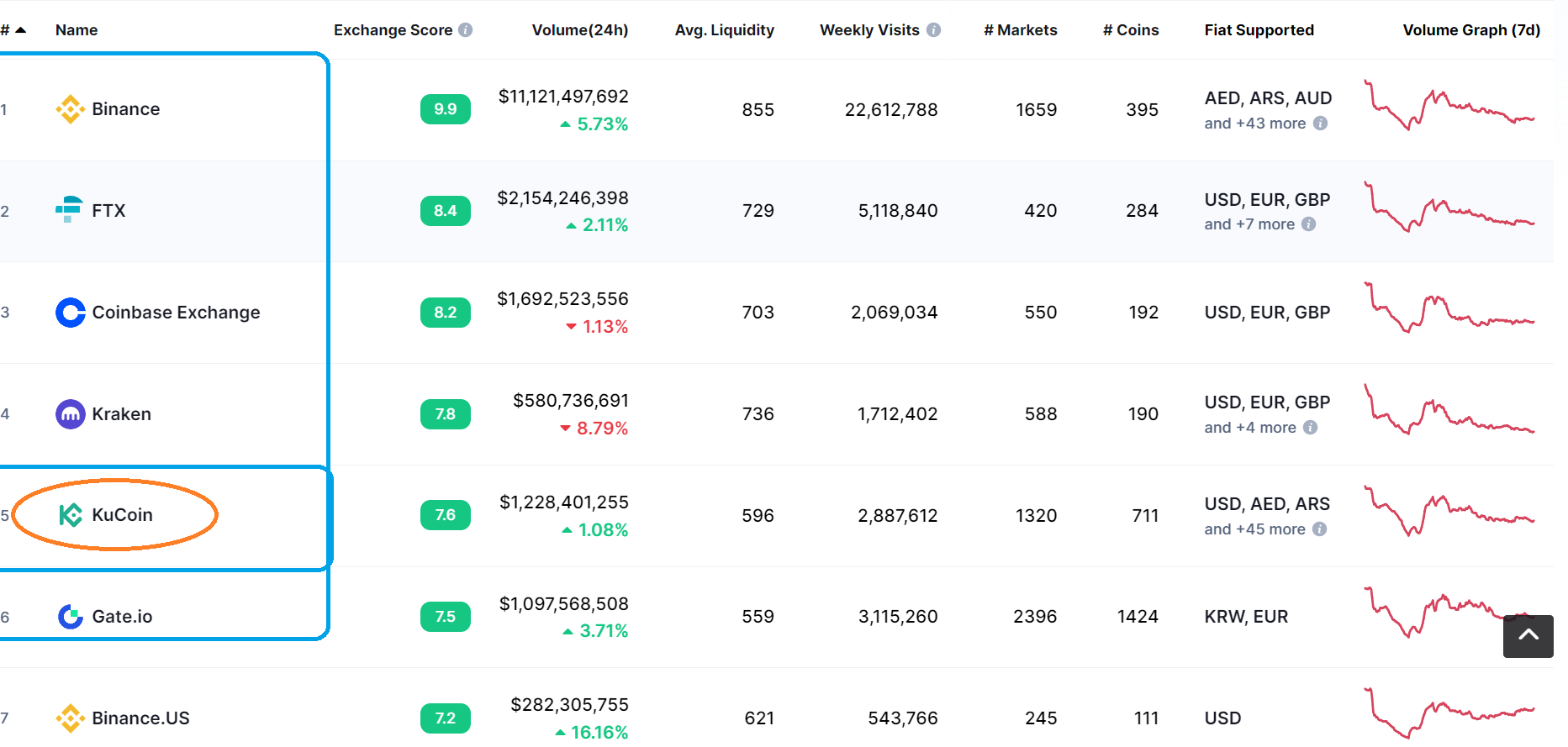This screenshot has height=747, width=1568.
Task: Click the Binance logo icon
Action: (x=70, y=109)
